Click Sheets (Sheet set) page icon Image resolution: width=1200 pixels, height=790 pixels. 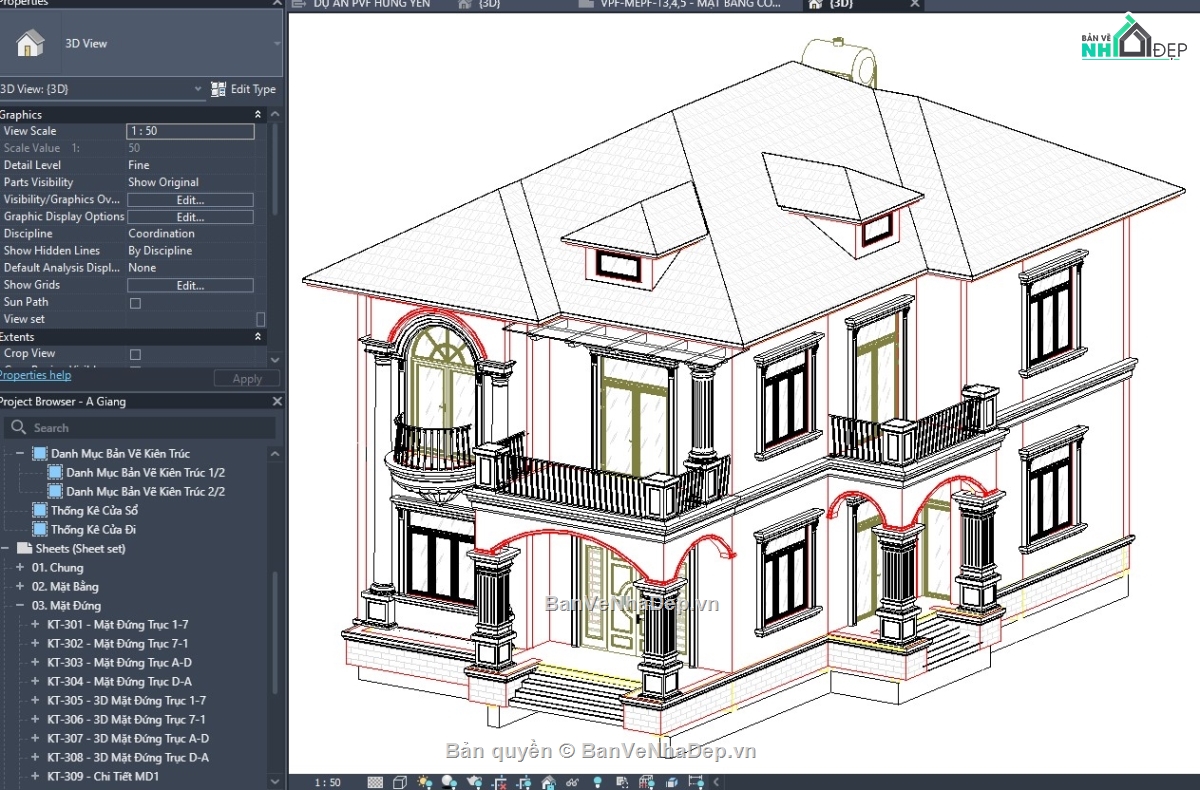click(25, 548)
